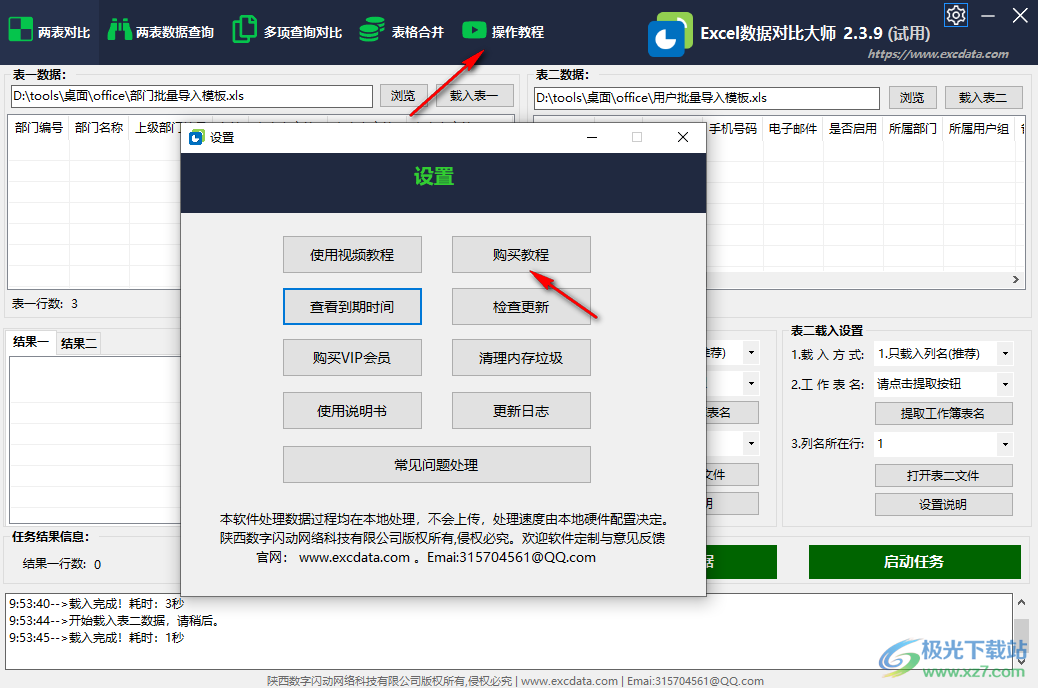Minimize the 设置 dialog
The height and width of the screenshot is (688, 1038).
592,137
